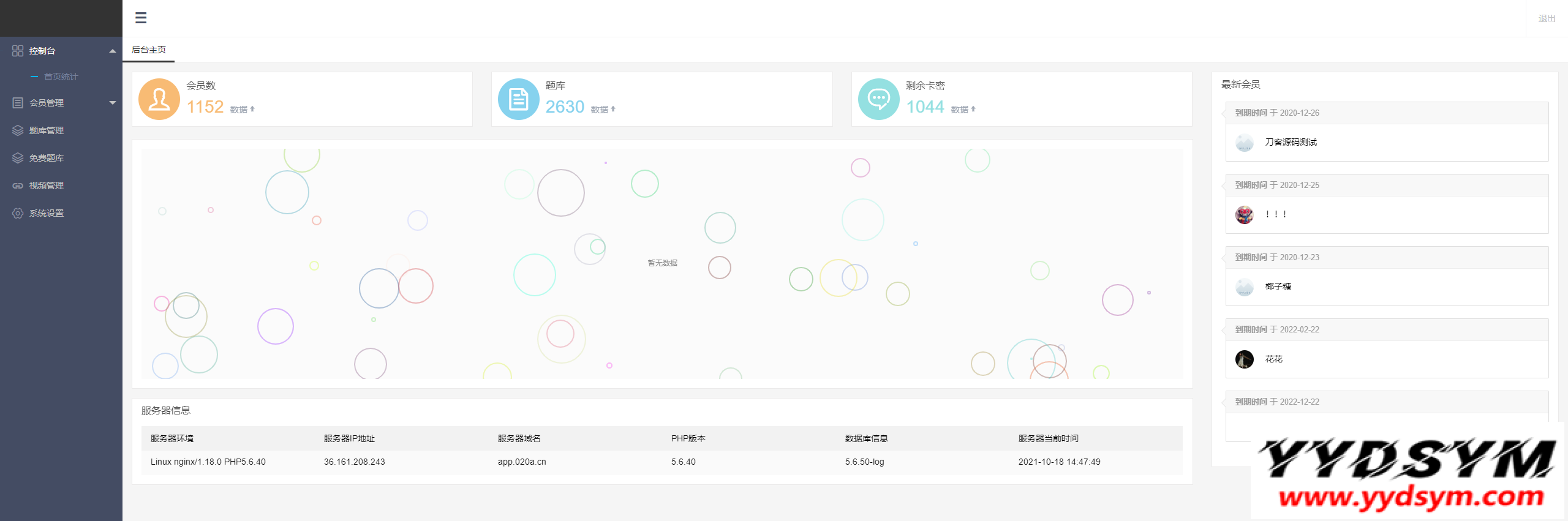This screenshot has height=521, width=1568.
Task: Click the avatar of member ！！！
Action: click(x=1245, y=215)
